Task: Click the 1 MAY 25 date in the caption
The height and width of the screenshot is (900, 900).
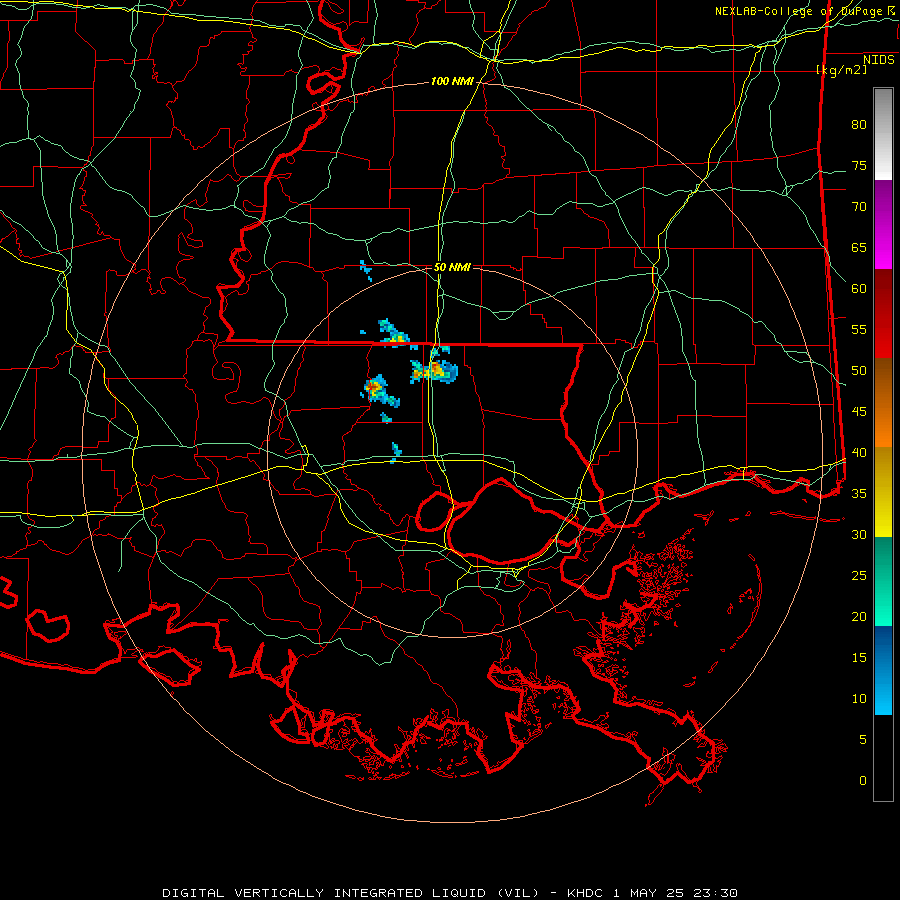Action: [648, 893]
